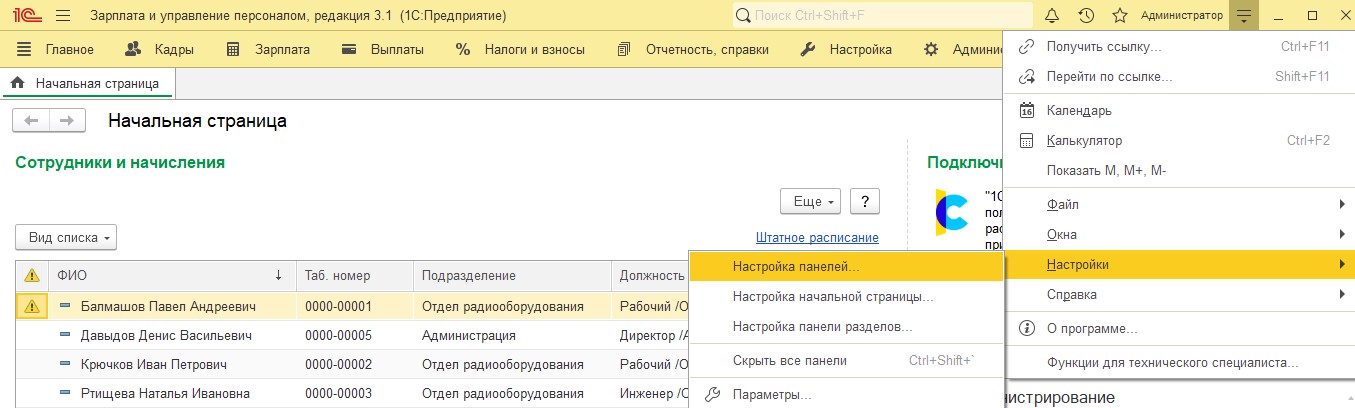Click the back navigation arrow
The height and width of the screenshot is (408, 1355).
click(x=31, y=121)
